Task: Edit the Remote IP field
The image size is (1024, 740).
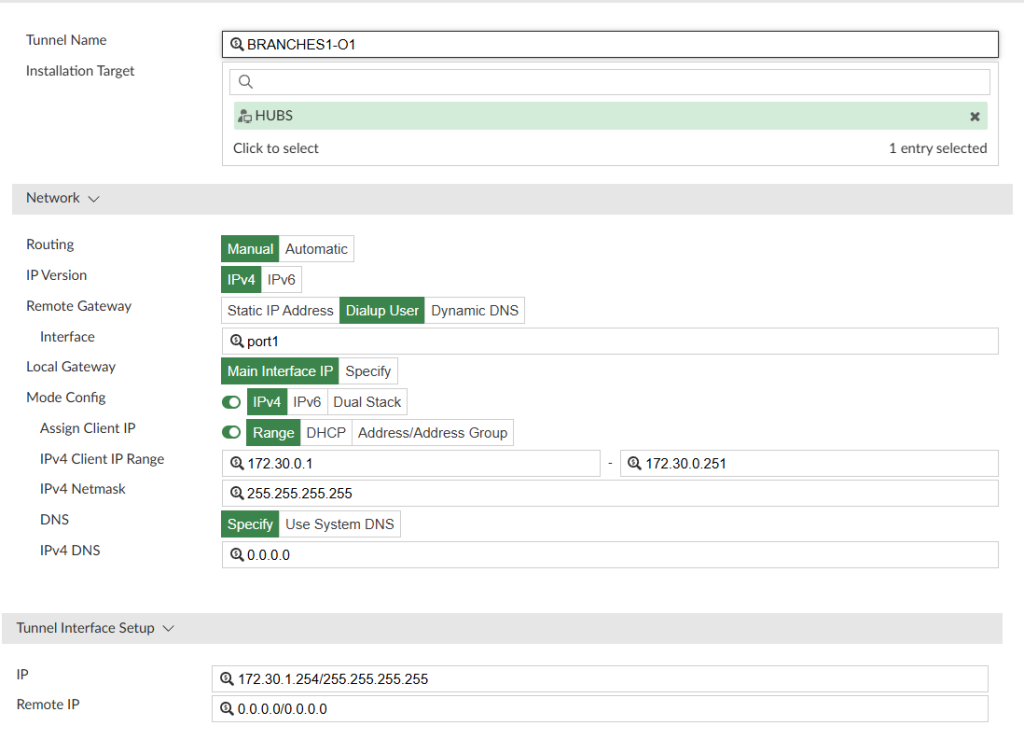Action: (600, 709)
